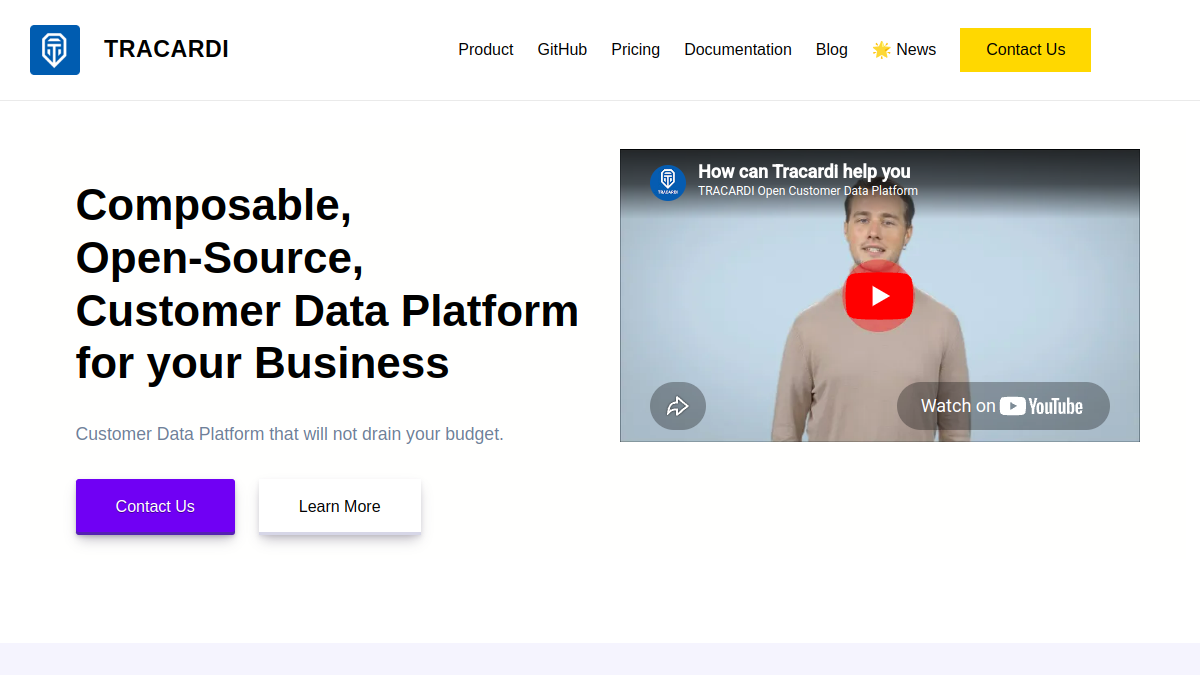Click the channel name TRACARDI Open Customer Data Platform
Viewport: 1200px width, 675px height.
pyautogui.click(x=808, y=191)
